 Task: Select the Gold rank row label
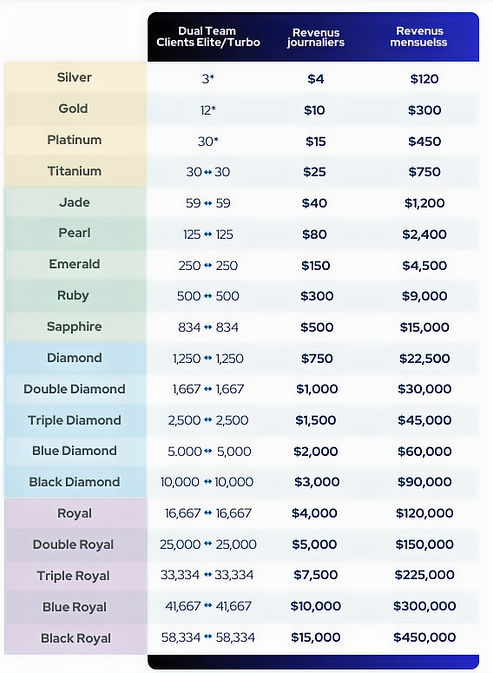click(x=73, y=109)
